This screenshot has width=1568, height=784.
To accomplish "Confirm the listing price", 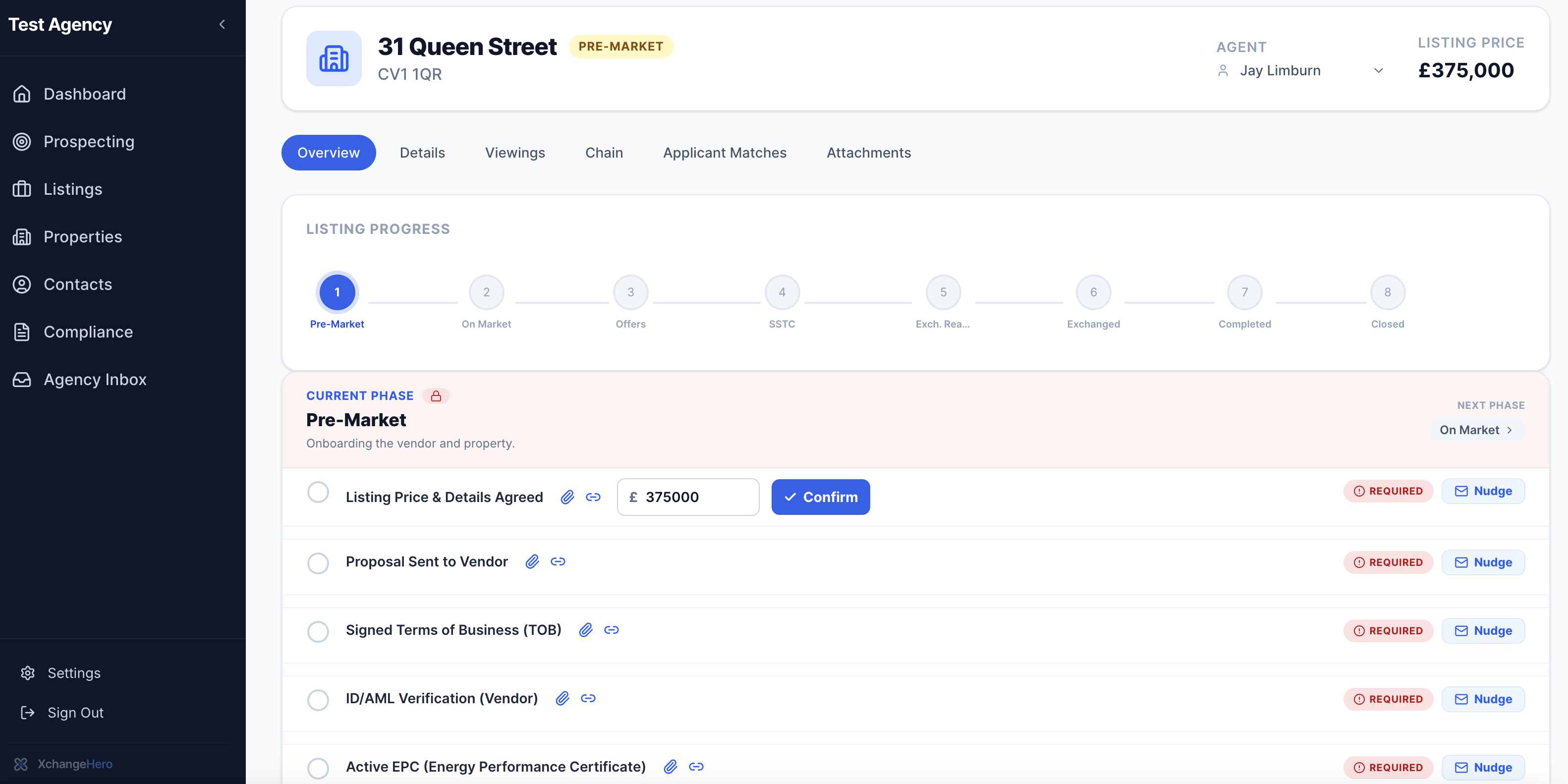I will pyautogui.click(x=821, y=497).
